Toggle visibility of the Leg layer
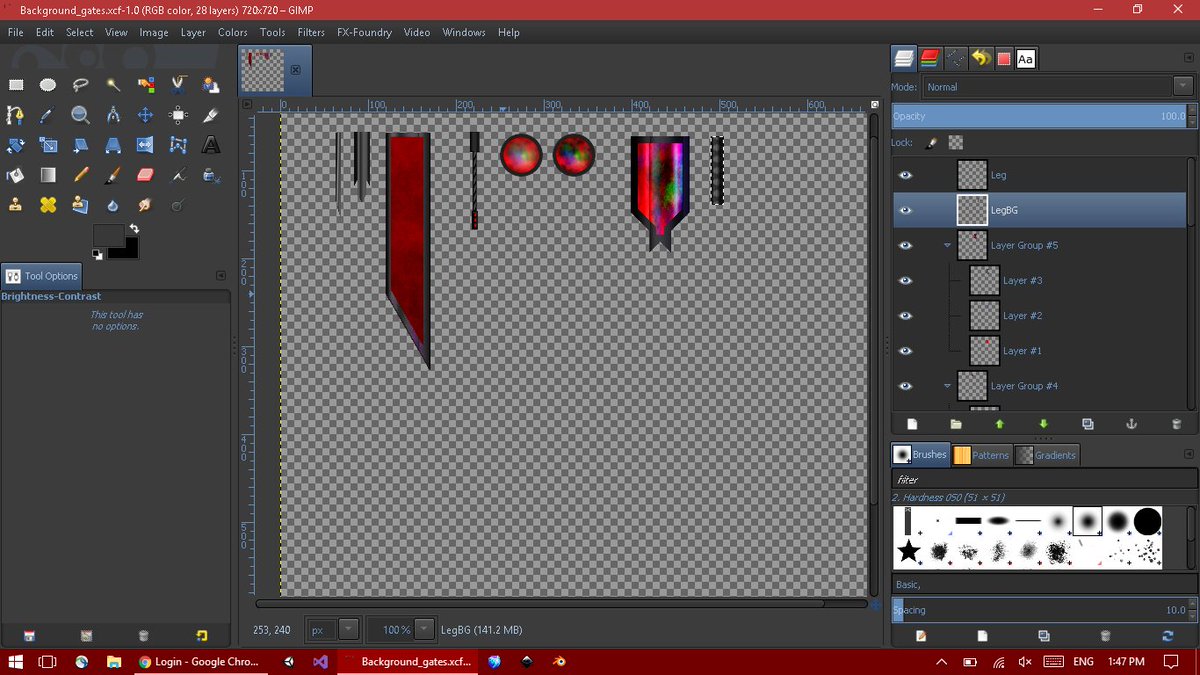 point(906,175)
